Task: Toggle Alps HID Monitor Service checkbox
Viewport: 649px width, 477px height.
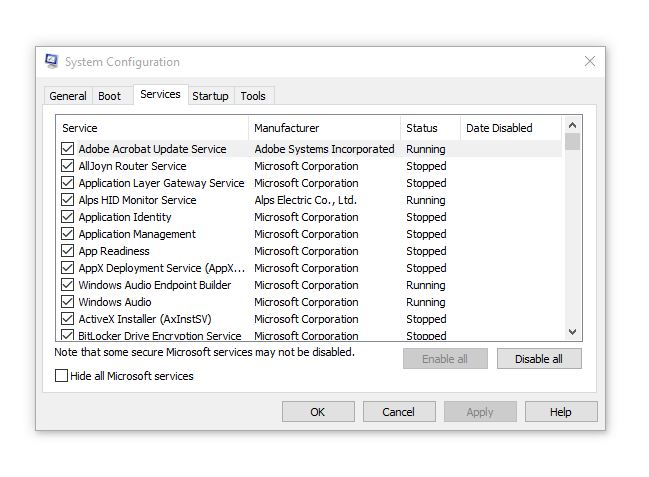Action: tap(68, 200)
